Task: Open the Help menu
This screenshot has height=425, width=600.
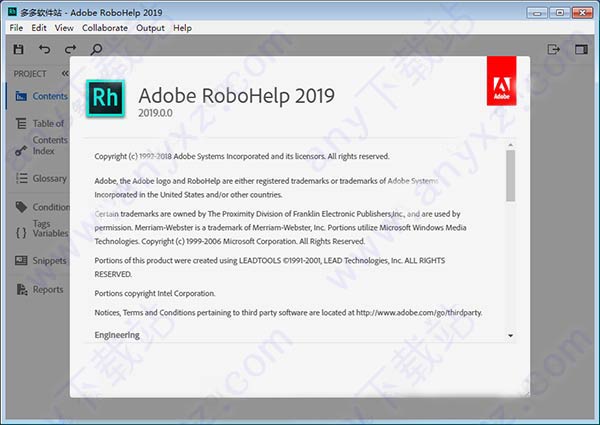Action: tap(182, 28)
